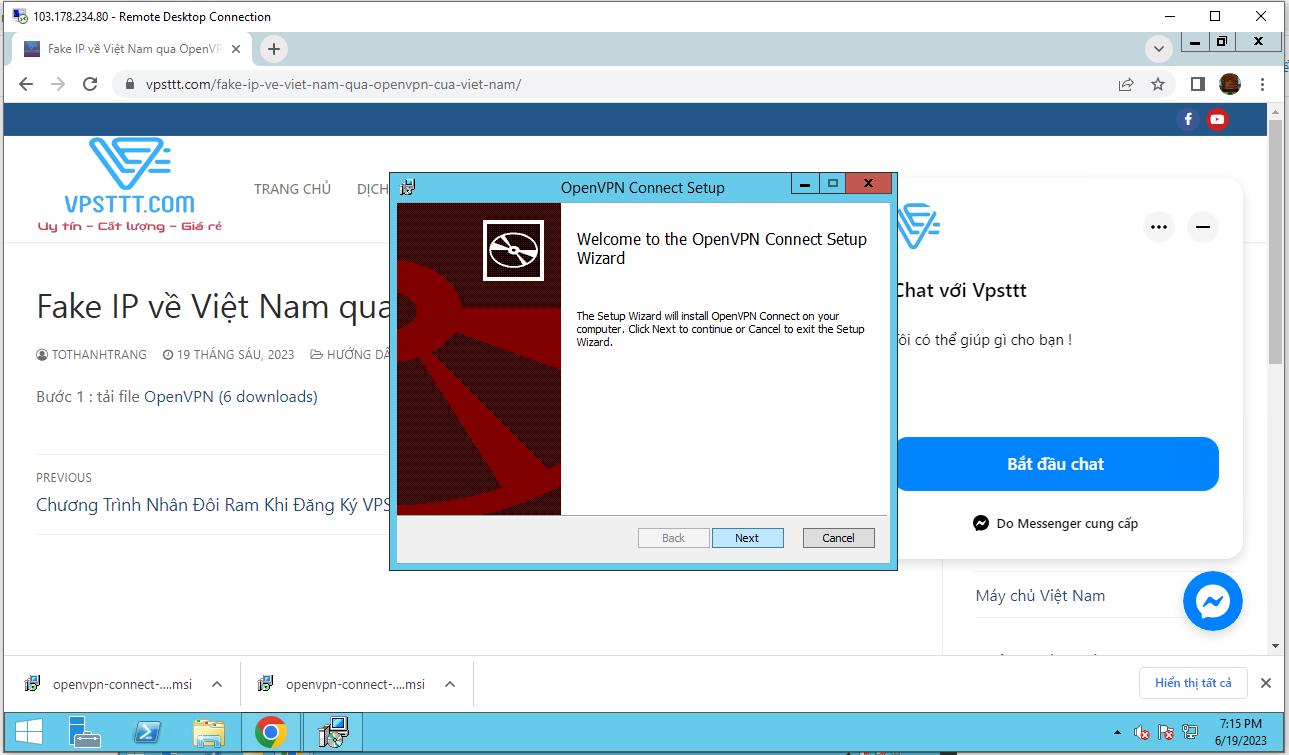This screenshot has width=1289, height=755.
Task: Click Bắt đầu chat button
Action: click(x=1056, y=464)
